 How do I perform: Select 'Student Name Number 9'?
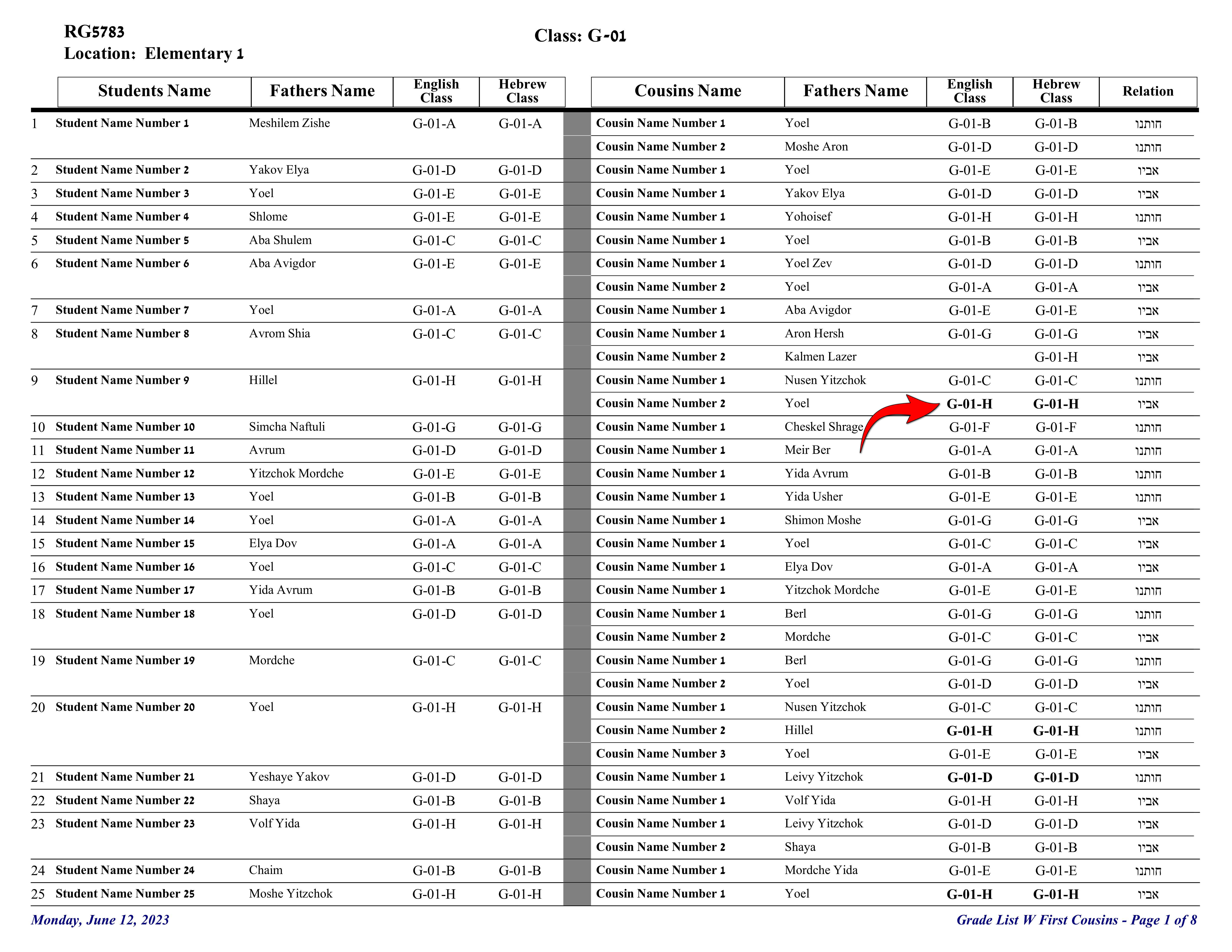point(122,380)
